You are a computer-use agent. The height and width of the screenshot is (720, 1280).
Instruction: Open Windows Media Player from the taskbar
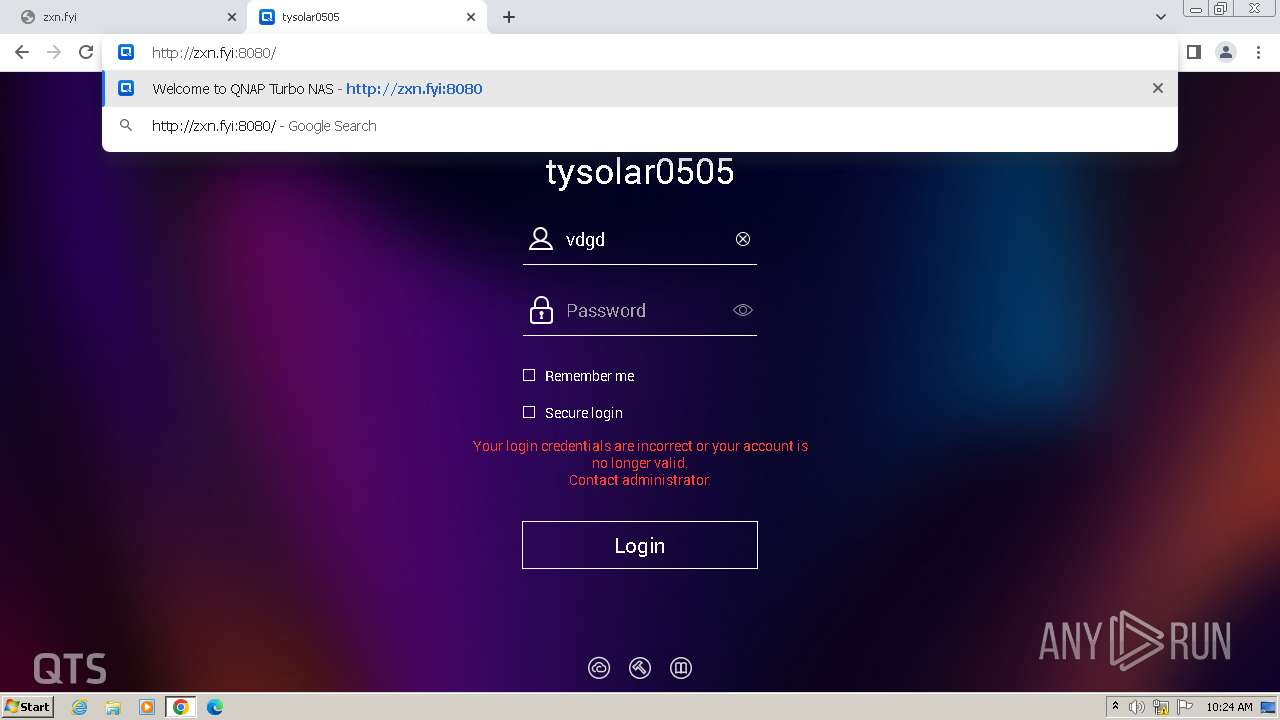point(147,707)
